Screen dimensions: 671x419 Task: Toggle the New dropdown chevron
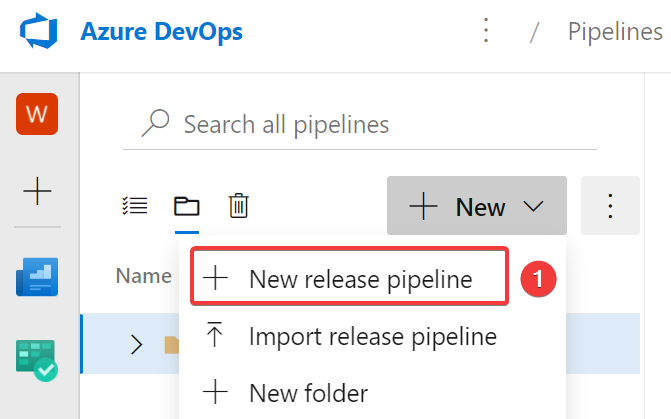[x=533, y=207]
